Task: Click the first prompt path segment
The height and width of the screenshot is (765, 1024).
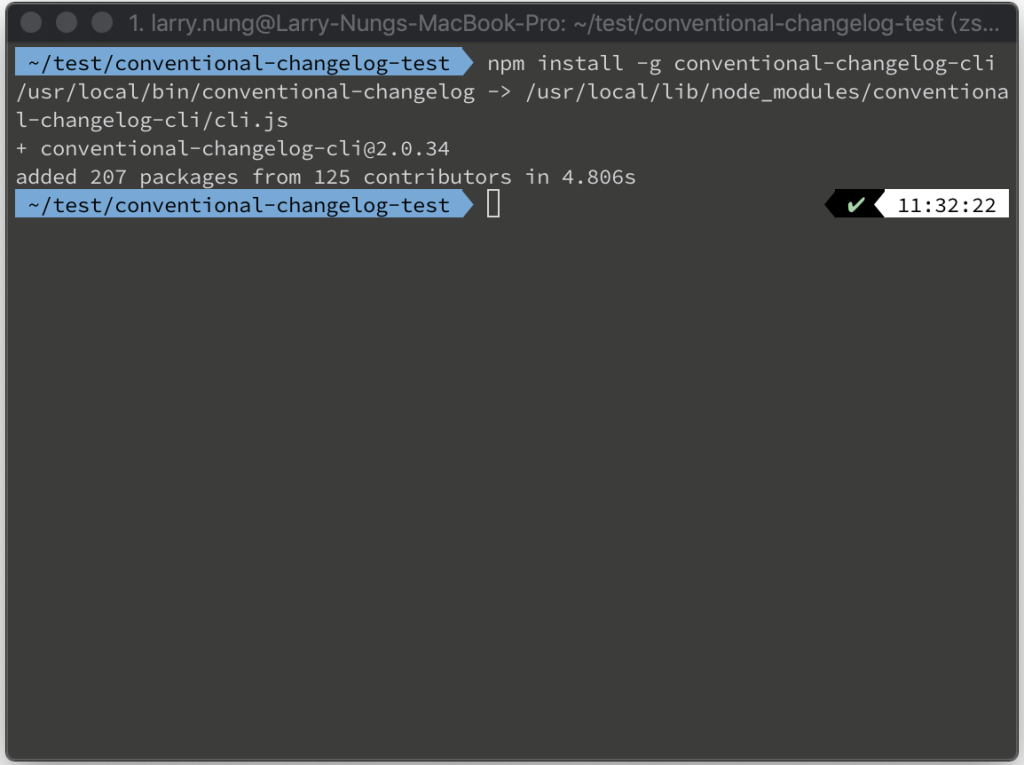Action: tap(238, 63)
